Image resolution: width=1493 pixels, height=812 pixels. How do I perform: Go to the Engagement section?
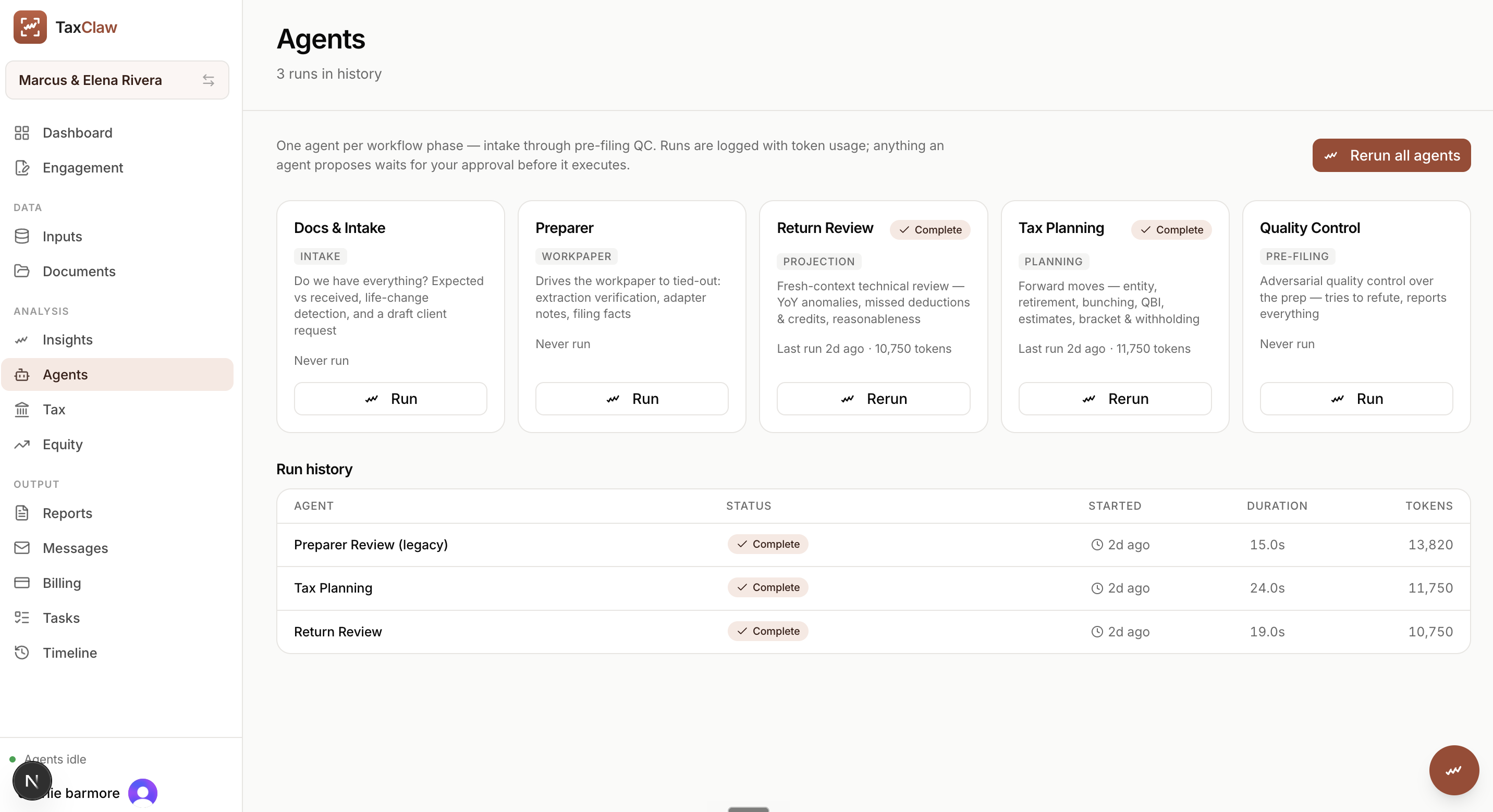pos(117,168)
